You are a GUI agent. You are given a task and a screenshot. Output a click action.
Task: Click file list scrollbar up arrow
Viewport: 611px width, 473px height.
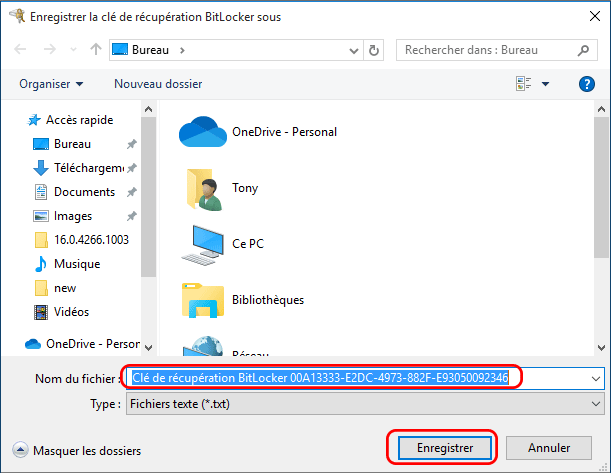601,109
